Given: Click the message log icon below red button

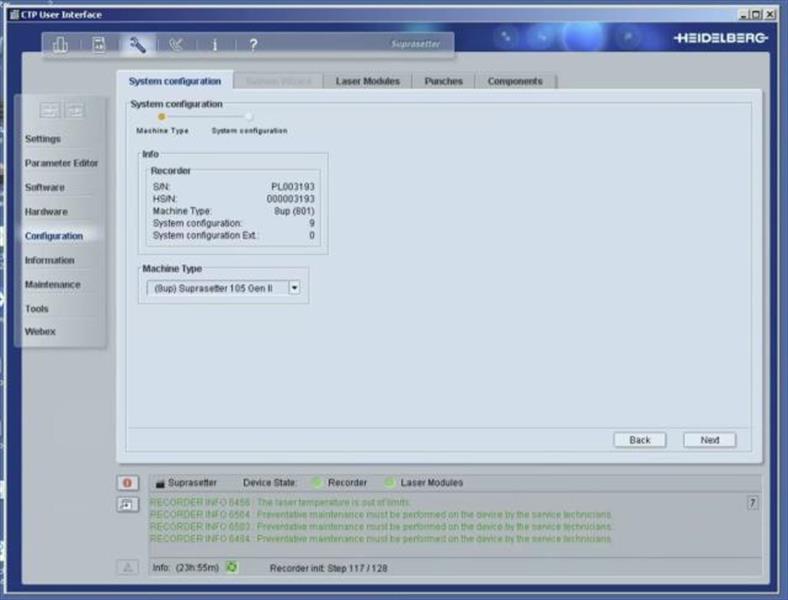Looking at the screenshot, I should click(x=127, y=504).
